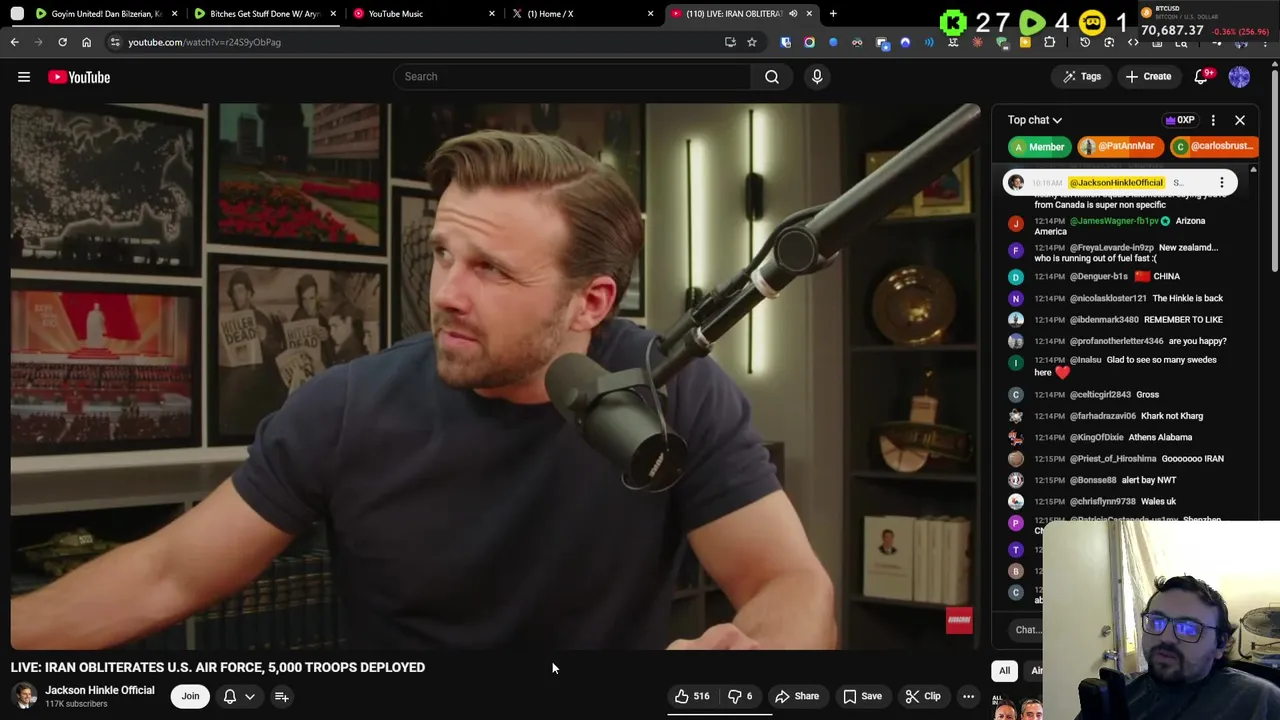Viewport: 1280px width, 720px height.
Task: Click the search magnifier button
Action: [772, 77]
